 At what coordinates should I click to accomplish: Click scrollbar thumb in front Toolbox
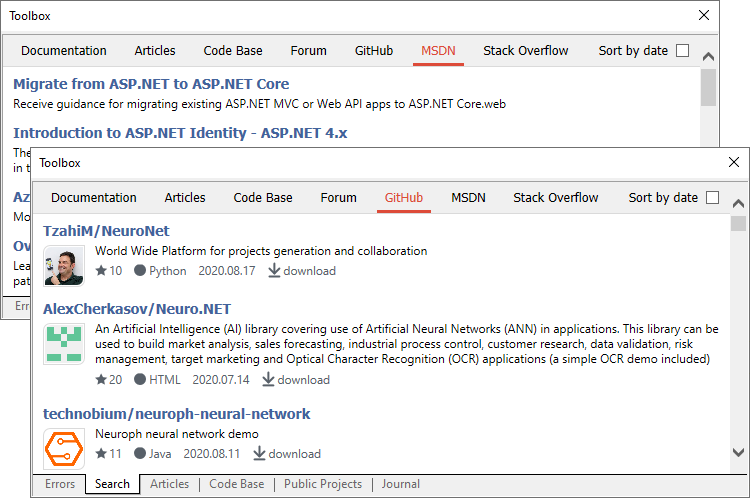pos(739,223)
